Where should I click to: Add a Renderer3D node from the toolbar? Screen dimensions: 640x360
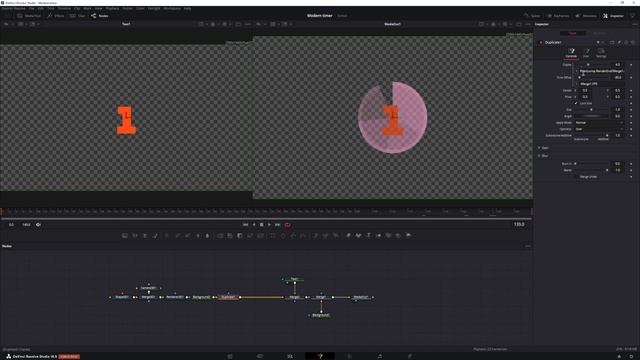click(408, 236)
